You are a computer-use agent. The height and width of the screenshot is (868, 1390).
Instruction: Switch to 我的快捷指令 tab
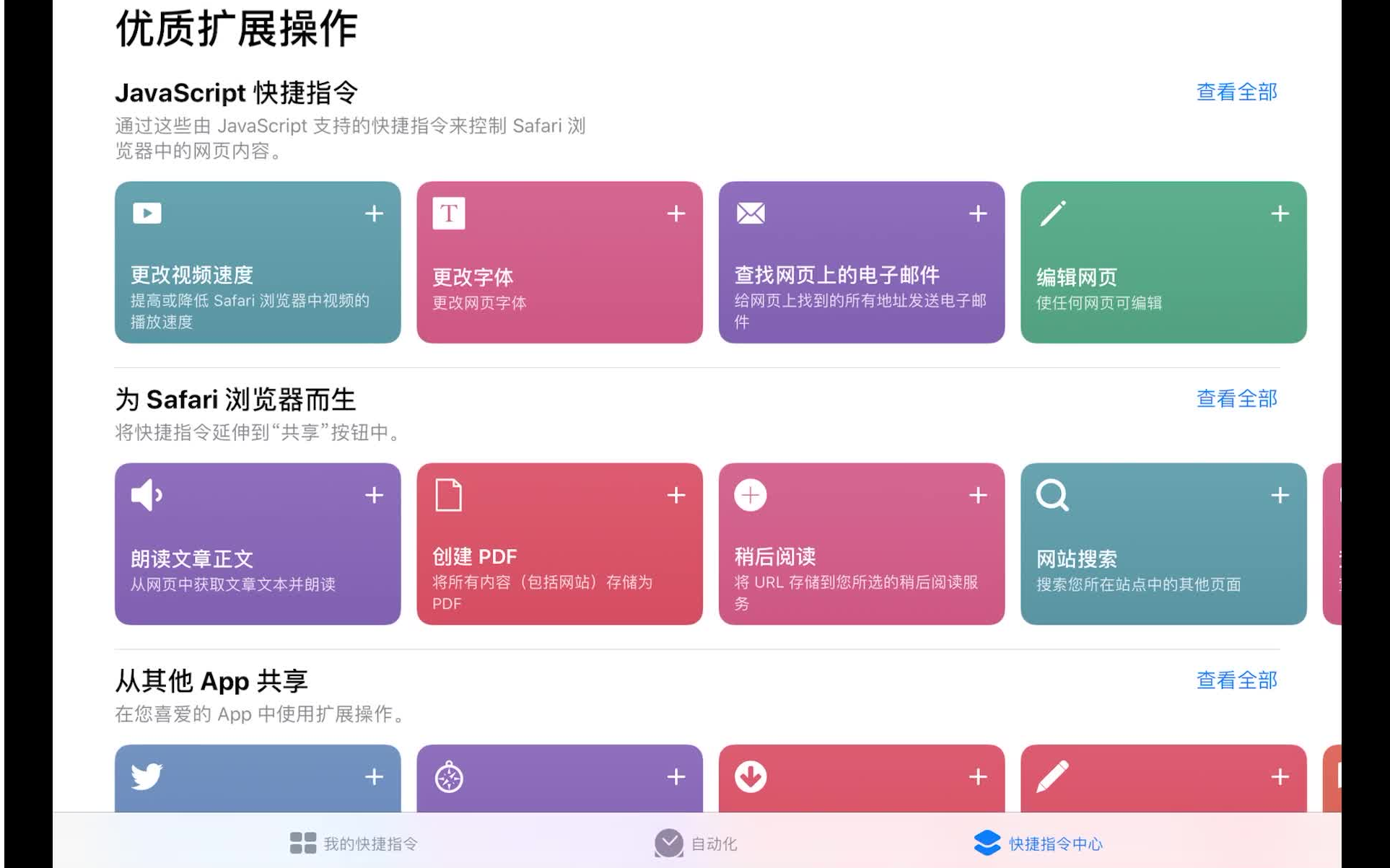pyautogui.click(x=354, y=843)
